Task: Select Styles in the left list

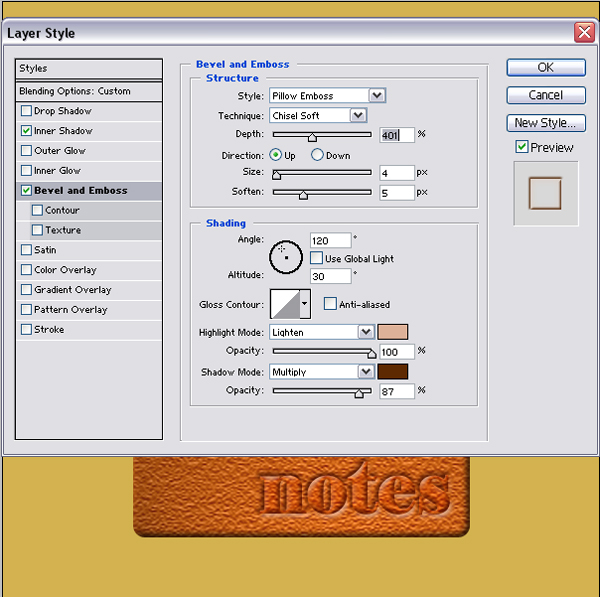Action: pyautogui.click(x=89, y=69)
